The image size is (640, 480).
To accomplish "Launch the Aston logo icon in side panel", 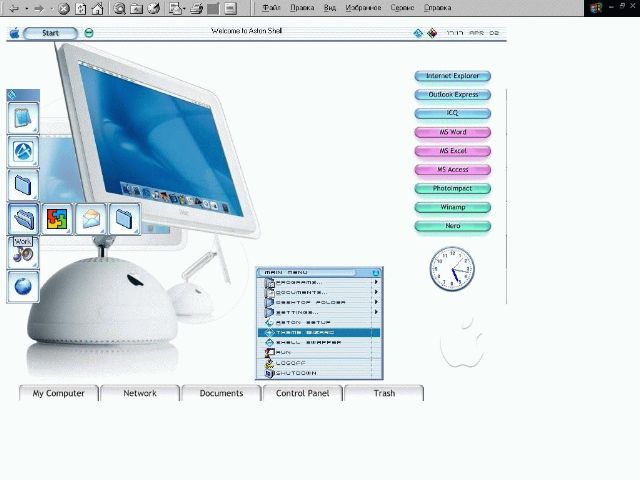I will (x=23, y=151).
